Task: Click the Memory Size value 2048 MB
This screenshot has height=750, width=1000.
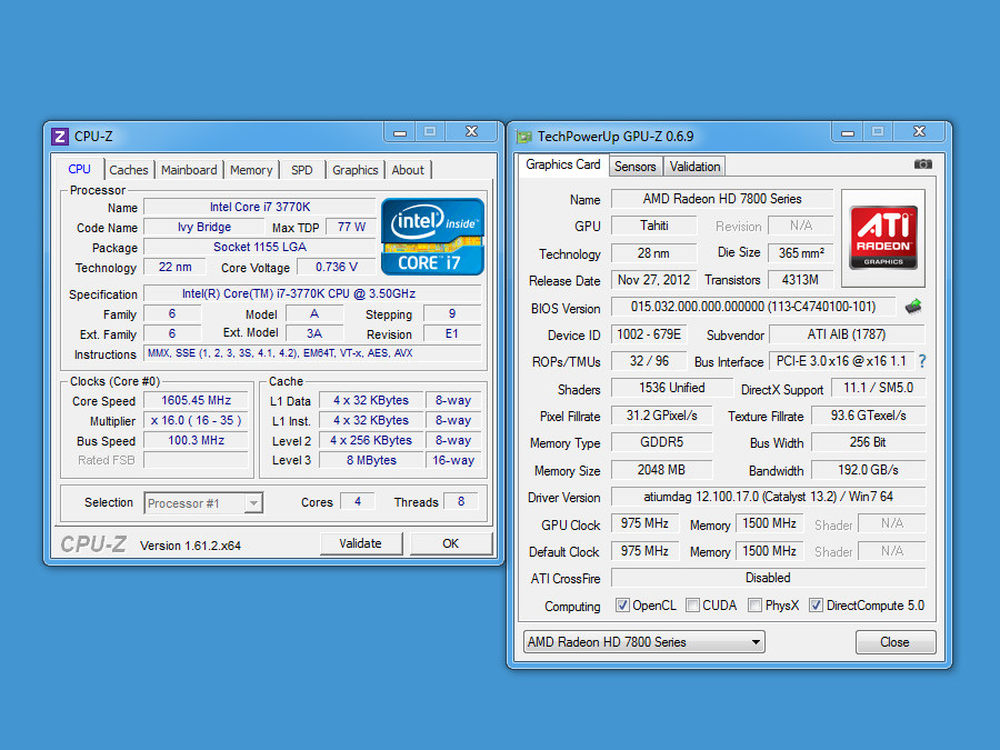Action: pos(661,470)
